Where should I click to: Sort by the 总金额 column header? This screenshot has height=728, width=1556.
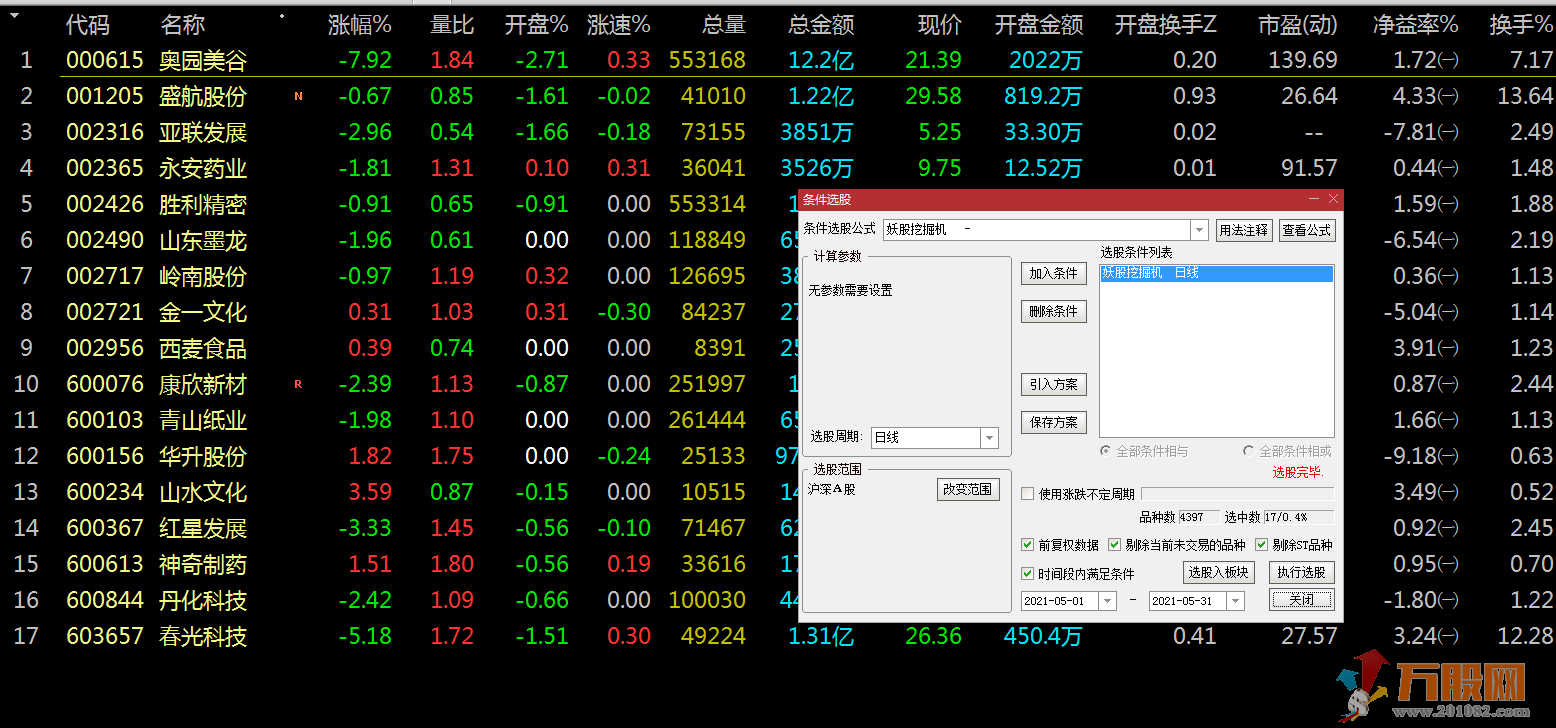[821, 25]
